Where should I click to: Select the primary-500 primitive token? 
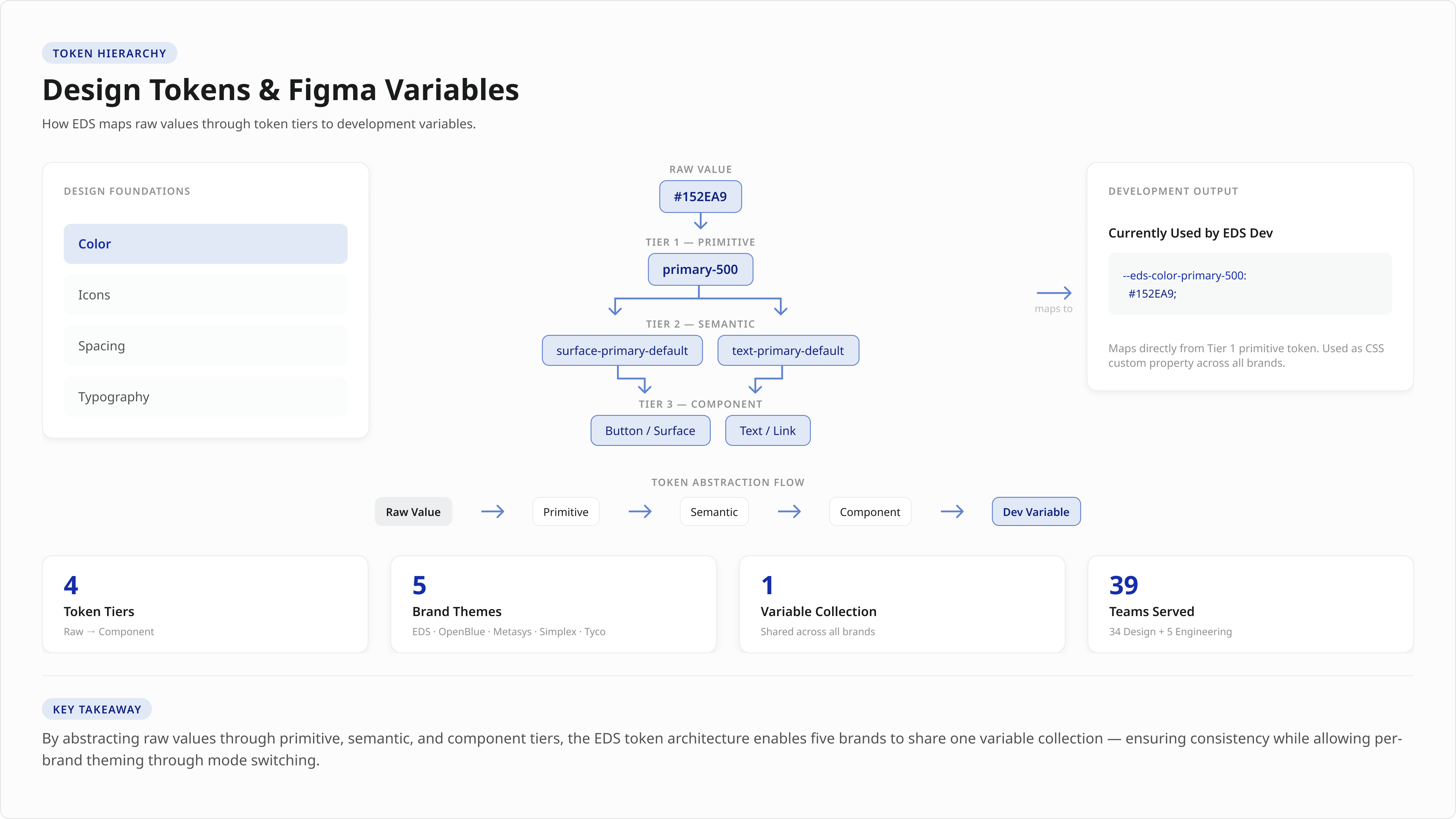coord(700,269)
